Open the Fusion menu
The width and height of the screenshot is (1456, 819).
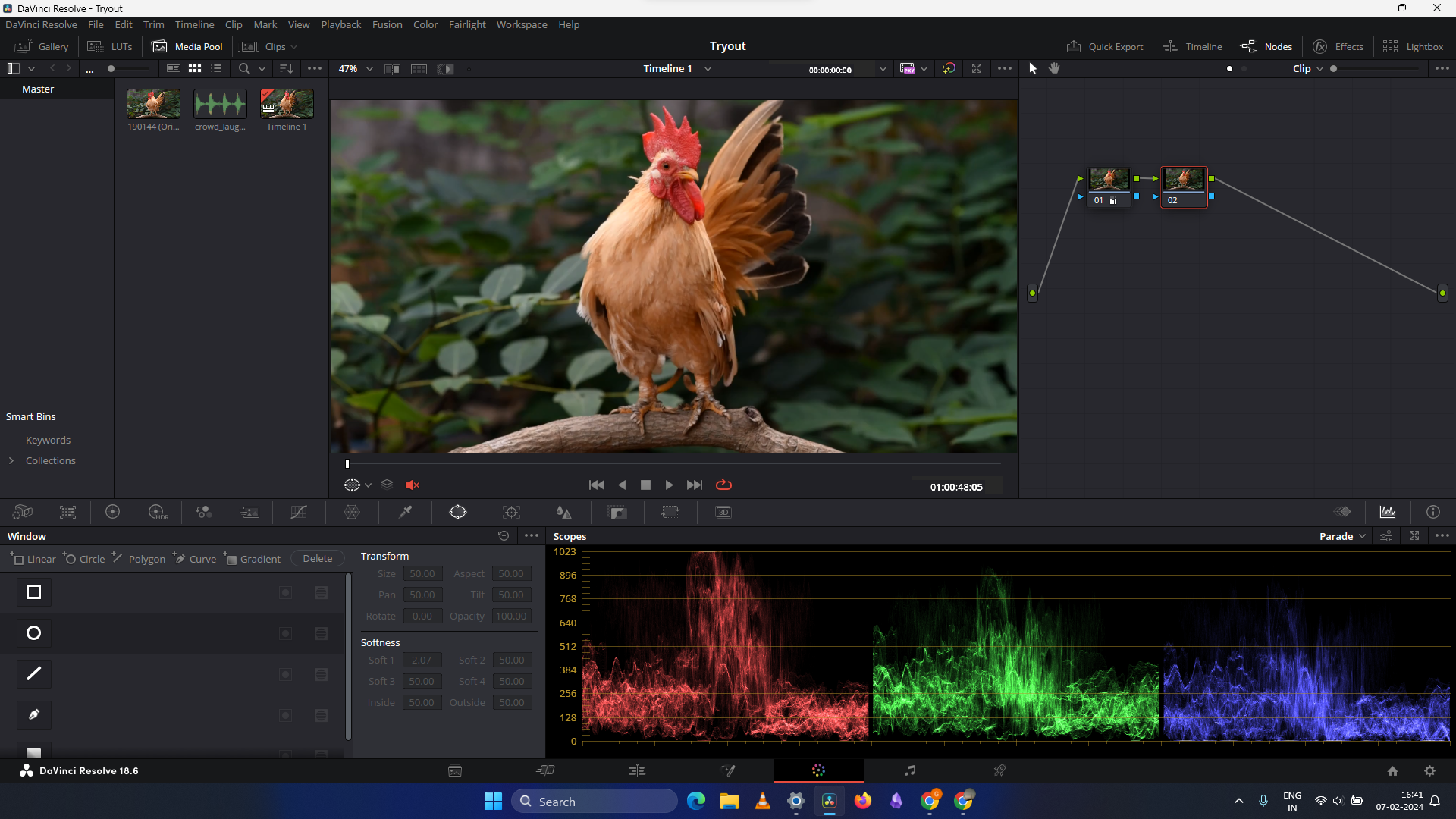387,25
